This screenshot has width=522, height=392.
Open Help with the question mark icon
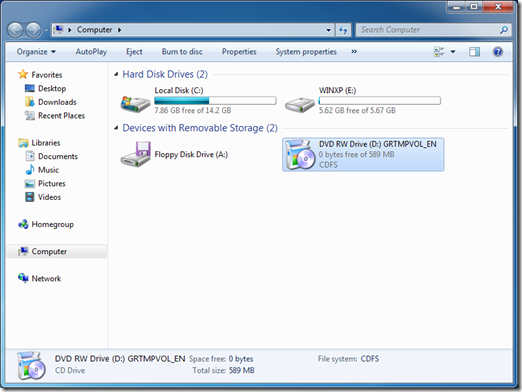point(498,52)
